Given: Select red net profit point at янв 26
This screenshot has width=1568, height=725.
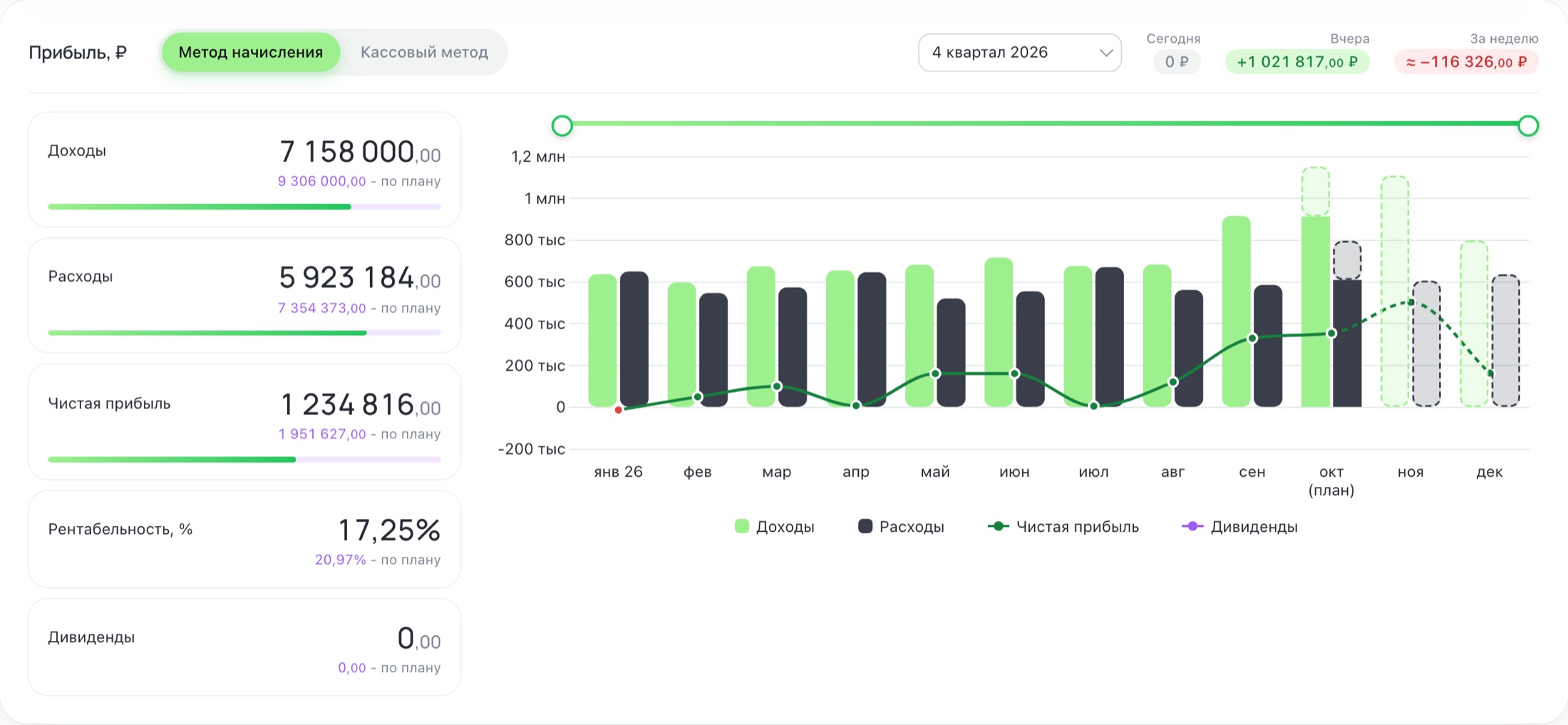Looking at the screenshot, I should 618,410.
